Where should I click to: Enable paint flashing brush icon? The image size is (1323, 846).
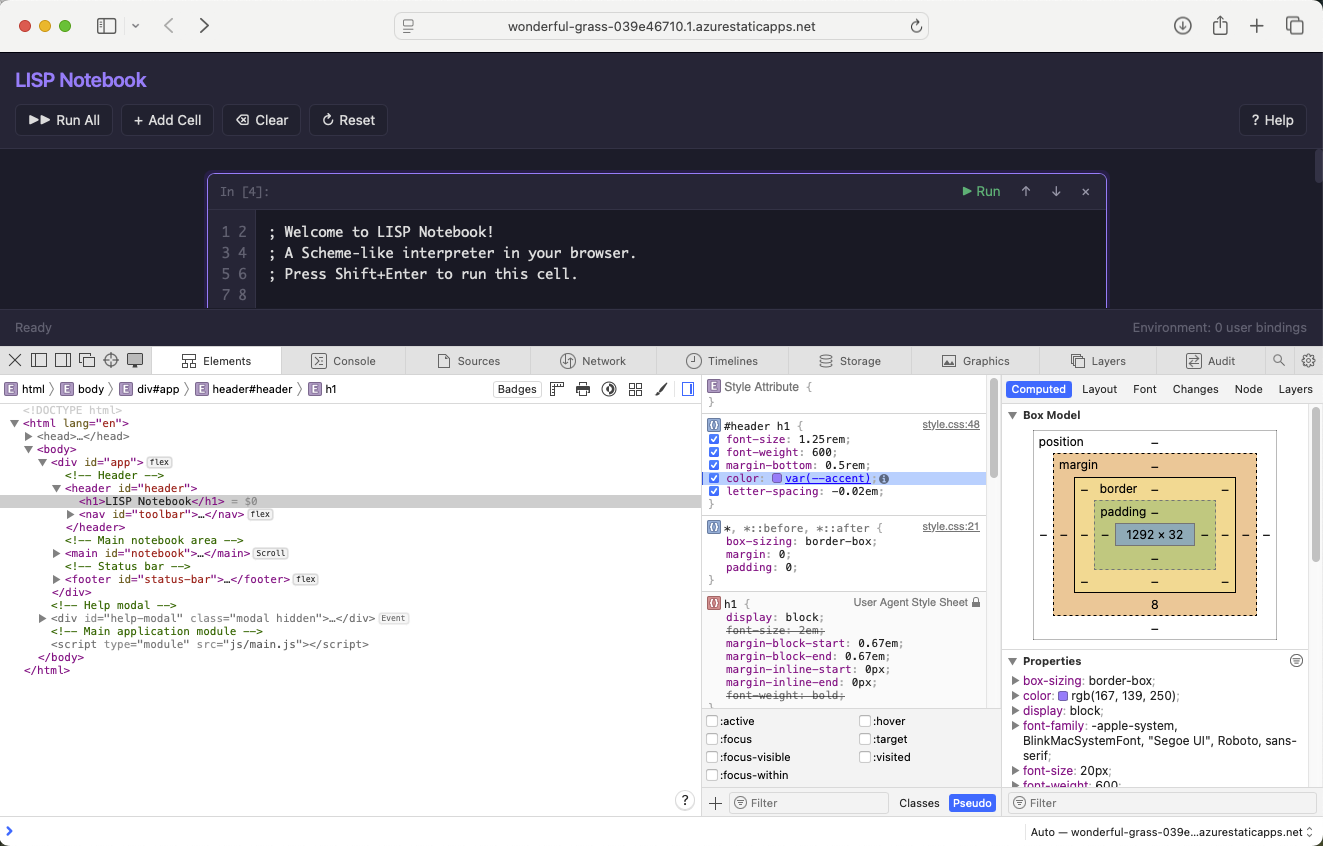(661, 389)
